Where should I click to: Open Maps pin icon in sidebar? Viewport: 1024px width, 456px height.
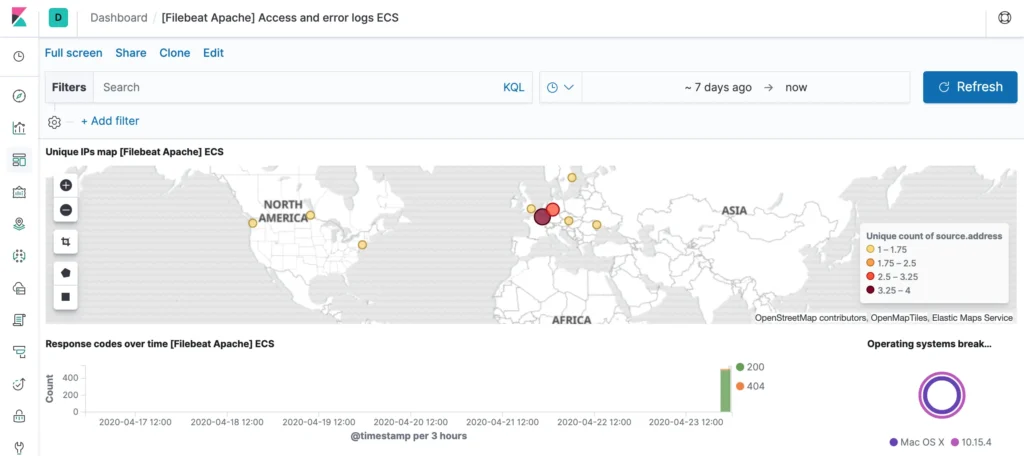[x=19, y=224]
